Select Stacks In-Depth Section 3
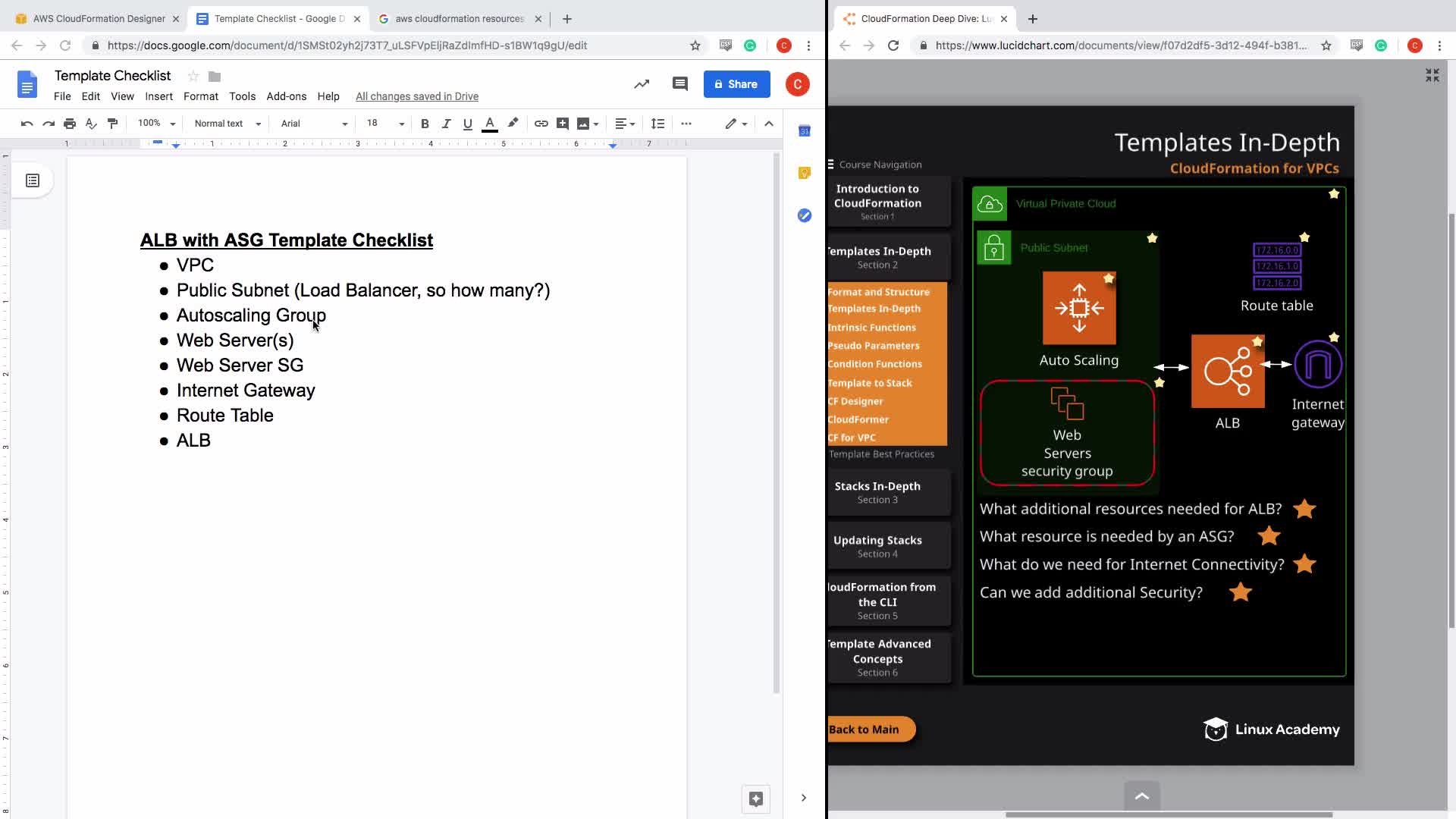The image size is (1456, 819). pos(877,492)
